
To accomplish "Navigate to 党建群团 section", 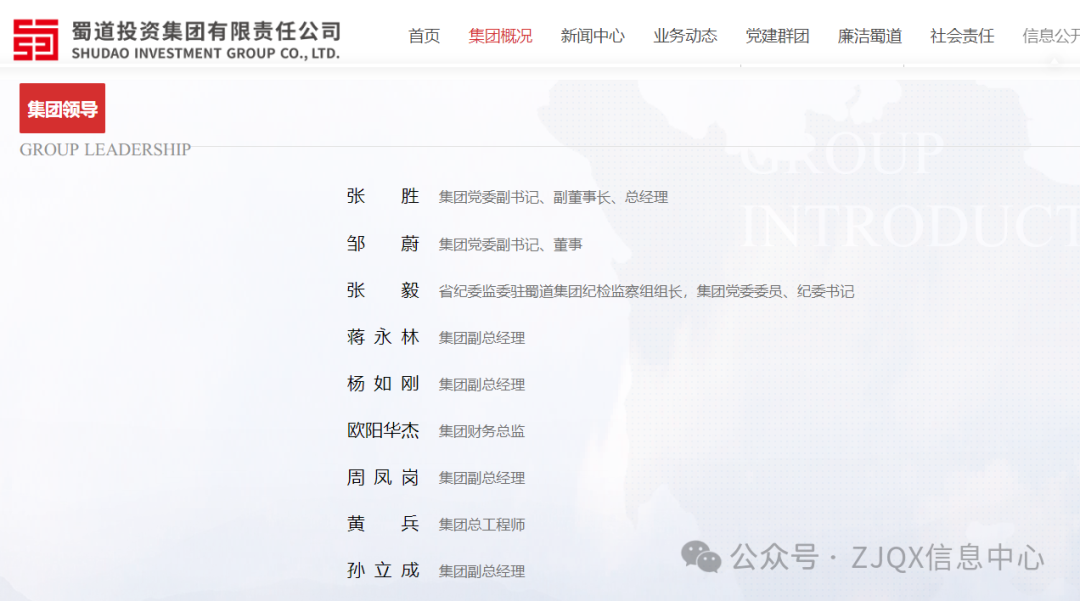I will [x=777, y=36].
